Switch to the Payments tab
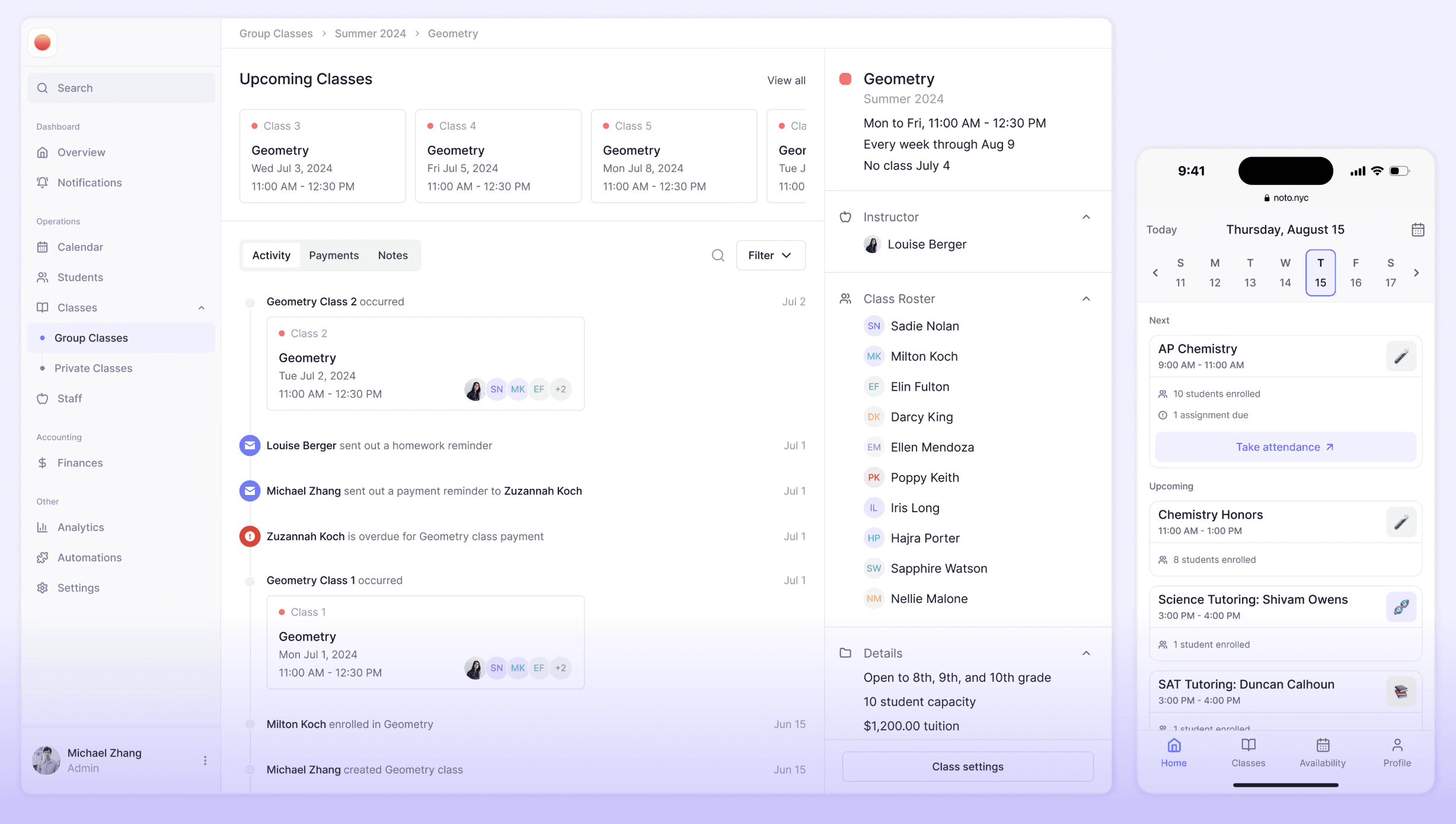Screen dimensions: 1456x824 tap(334, 255)
